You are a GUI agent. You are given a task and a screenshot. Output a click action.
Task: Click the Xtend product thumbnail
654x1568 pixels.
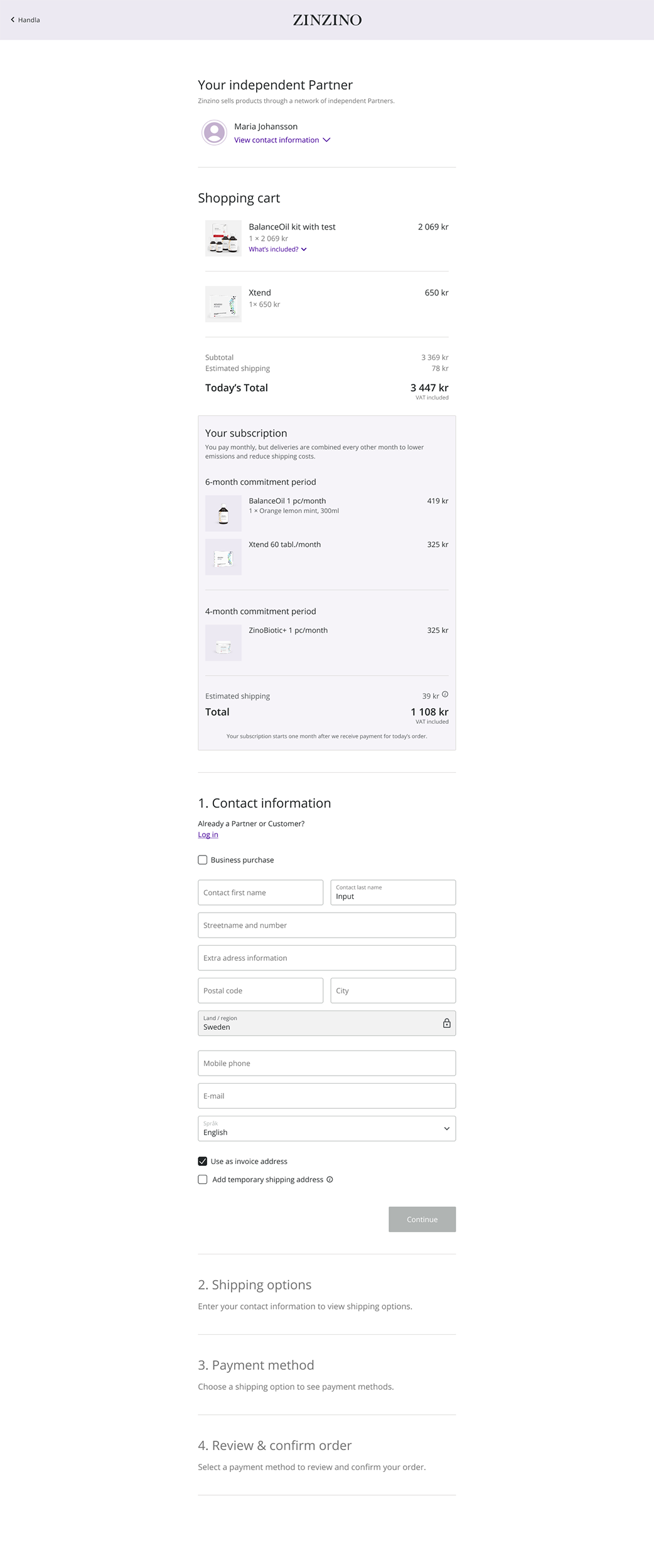pyautogui.click(x=223, y=304)
